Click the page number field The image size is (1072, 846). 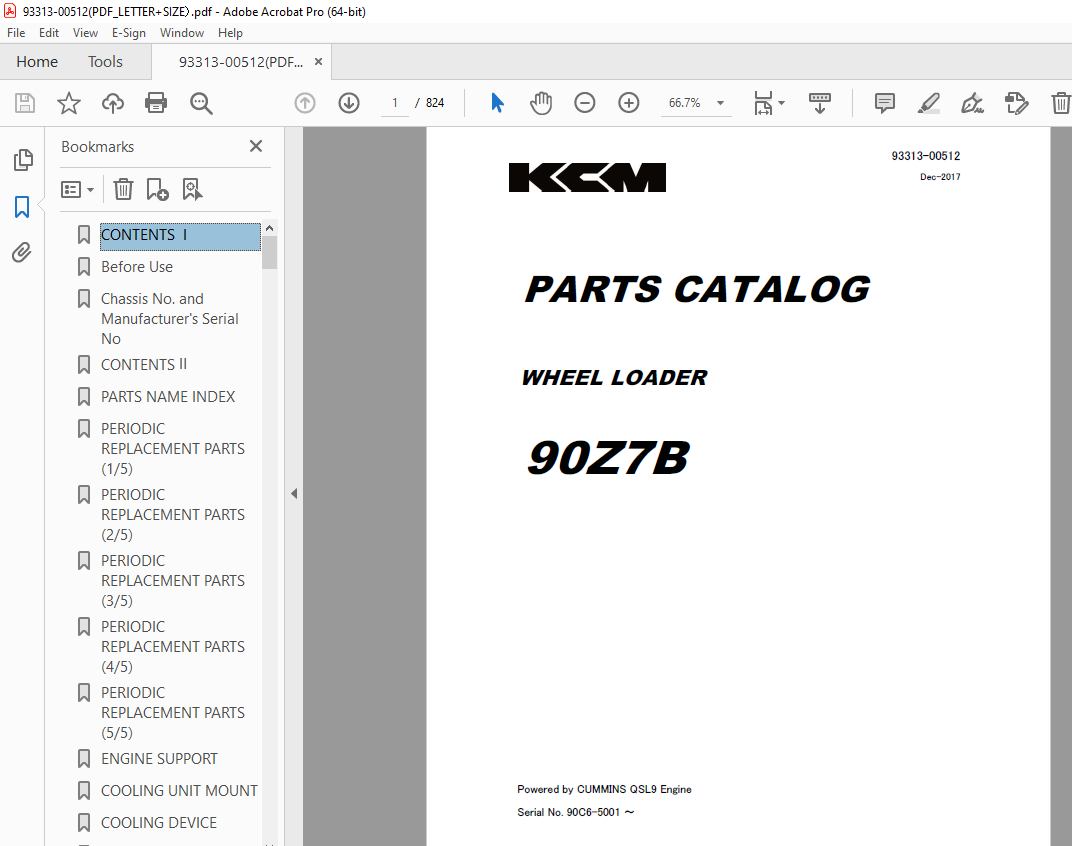[394, 103]
